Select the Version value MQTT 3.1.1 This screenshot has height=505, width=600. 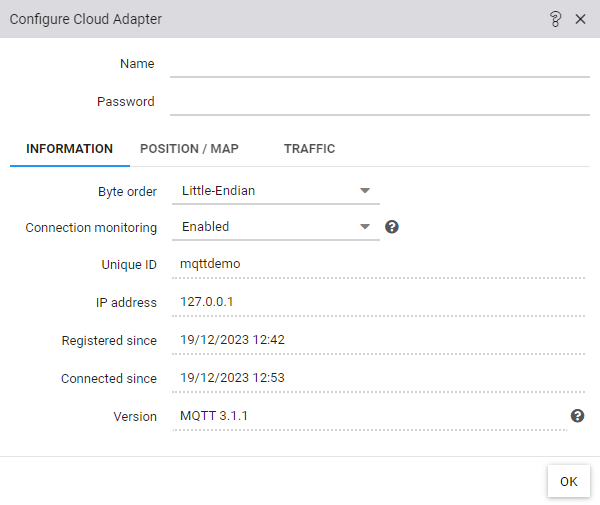point(214,415)
